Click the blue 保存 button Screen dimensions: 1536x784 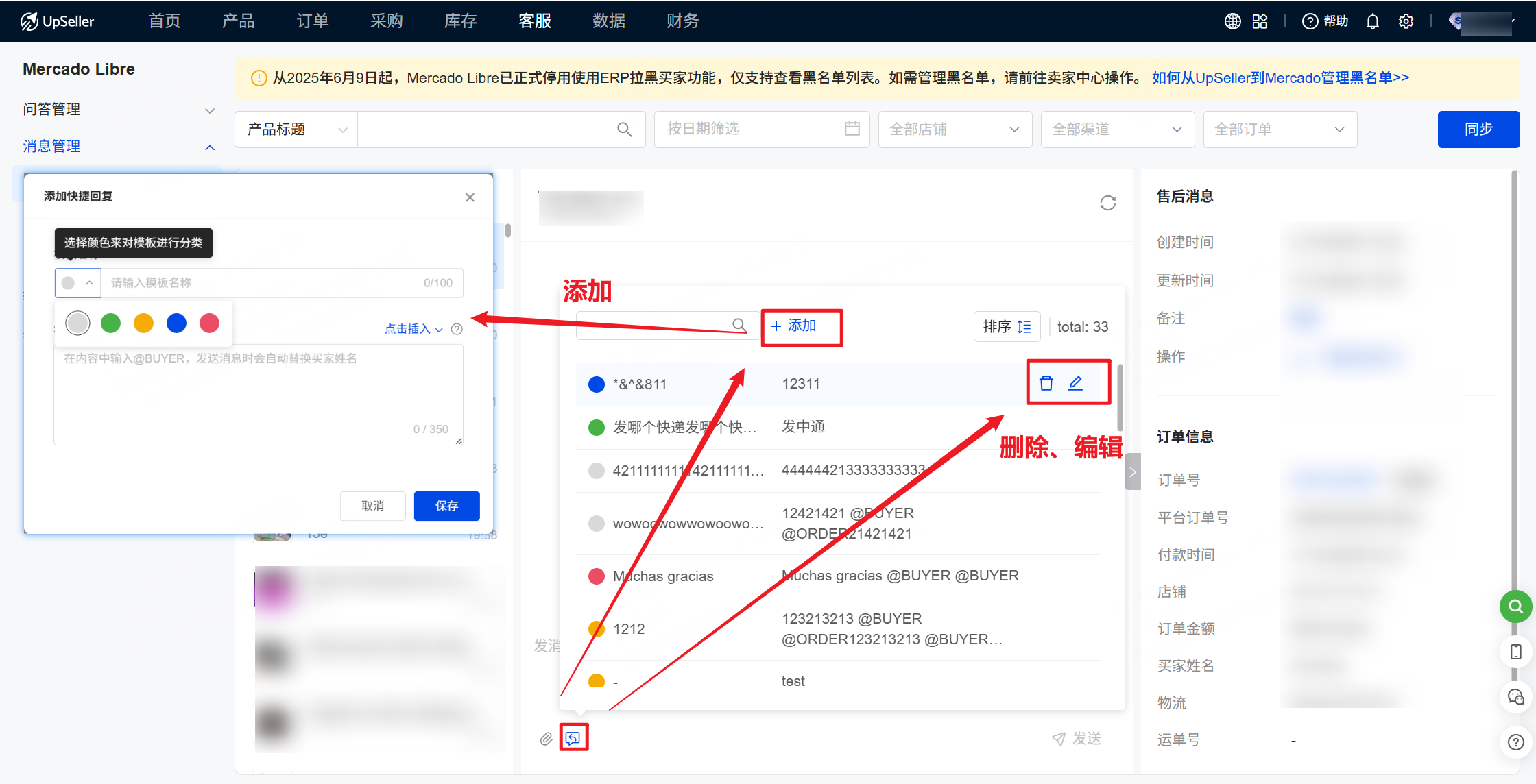point(446,506)
